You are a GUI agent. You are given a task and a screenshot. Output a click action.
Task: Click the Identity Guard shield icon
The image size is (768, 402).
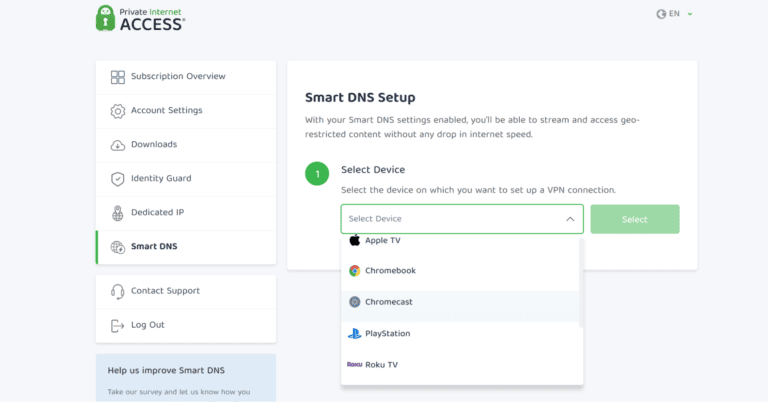(x=118, y=179)
